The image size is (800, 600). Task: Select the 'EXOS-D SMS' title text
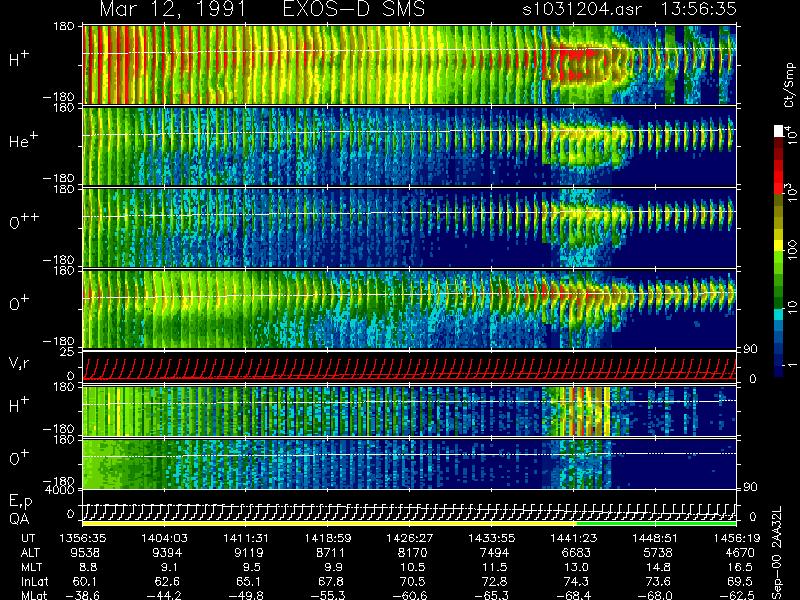click(354, 9)
